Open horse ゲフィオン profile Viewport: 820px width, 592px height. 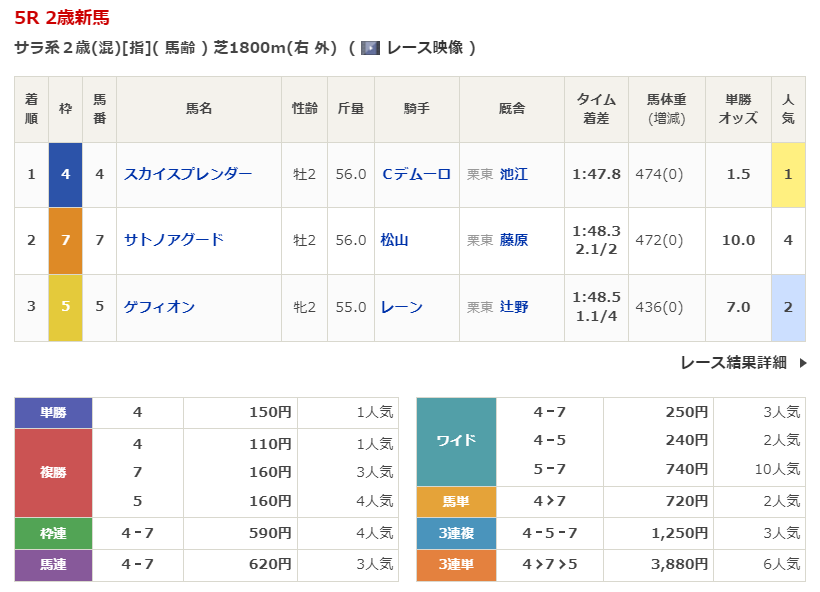click(160, 307)
